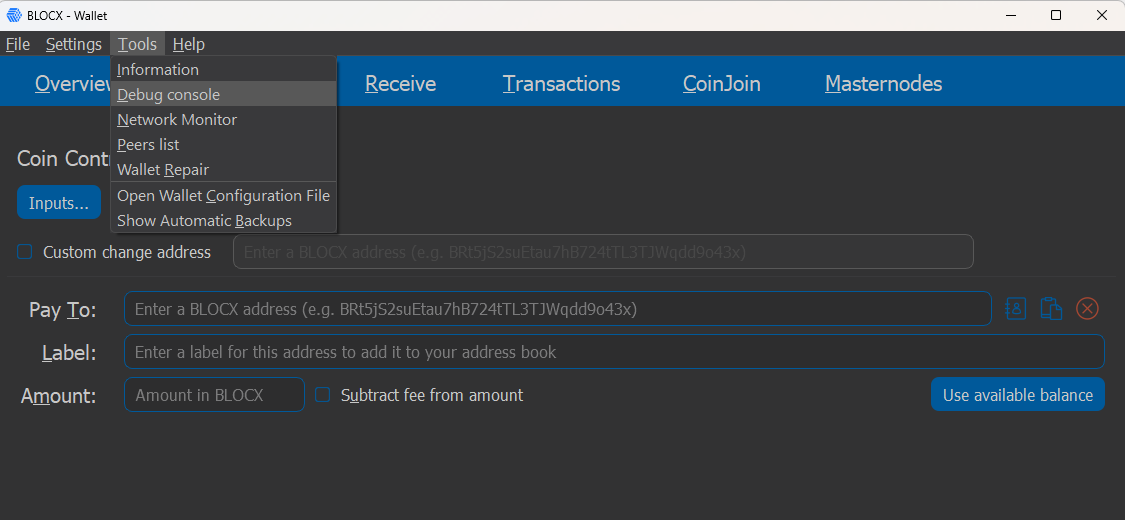This screenshot has width=1125, height=520.
Task: Maximize the BLOCX wallet window
Action: (1055, 15)
